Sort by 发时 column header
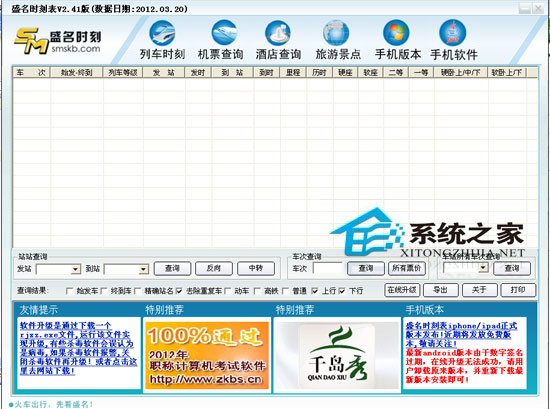This screenshot has width=550, height=409. click(198, 73)
